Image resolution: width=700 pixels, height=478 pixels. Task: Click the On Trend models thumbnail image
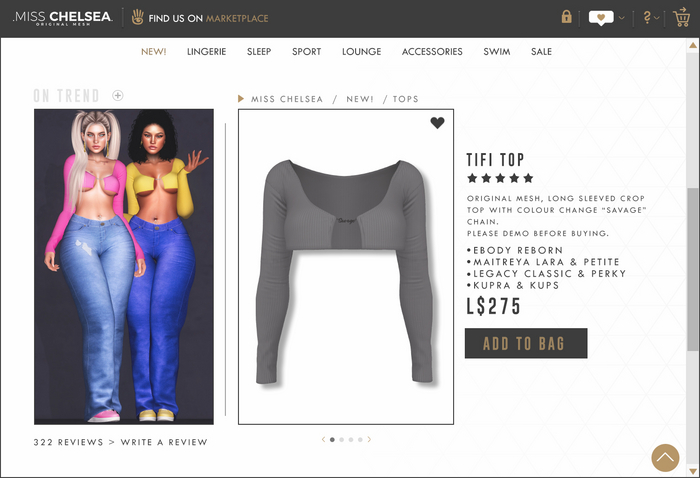[124, 266]
